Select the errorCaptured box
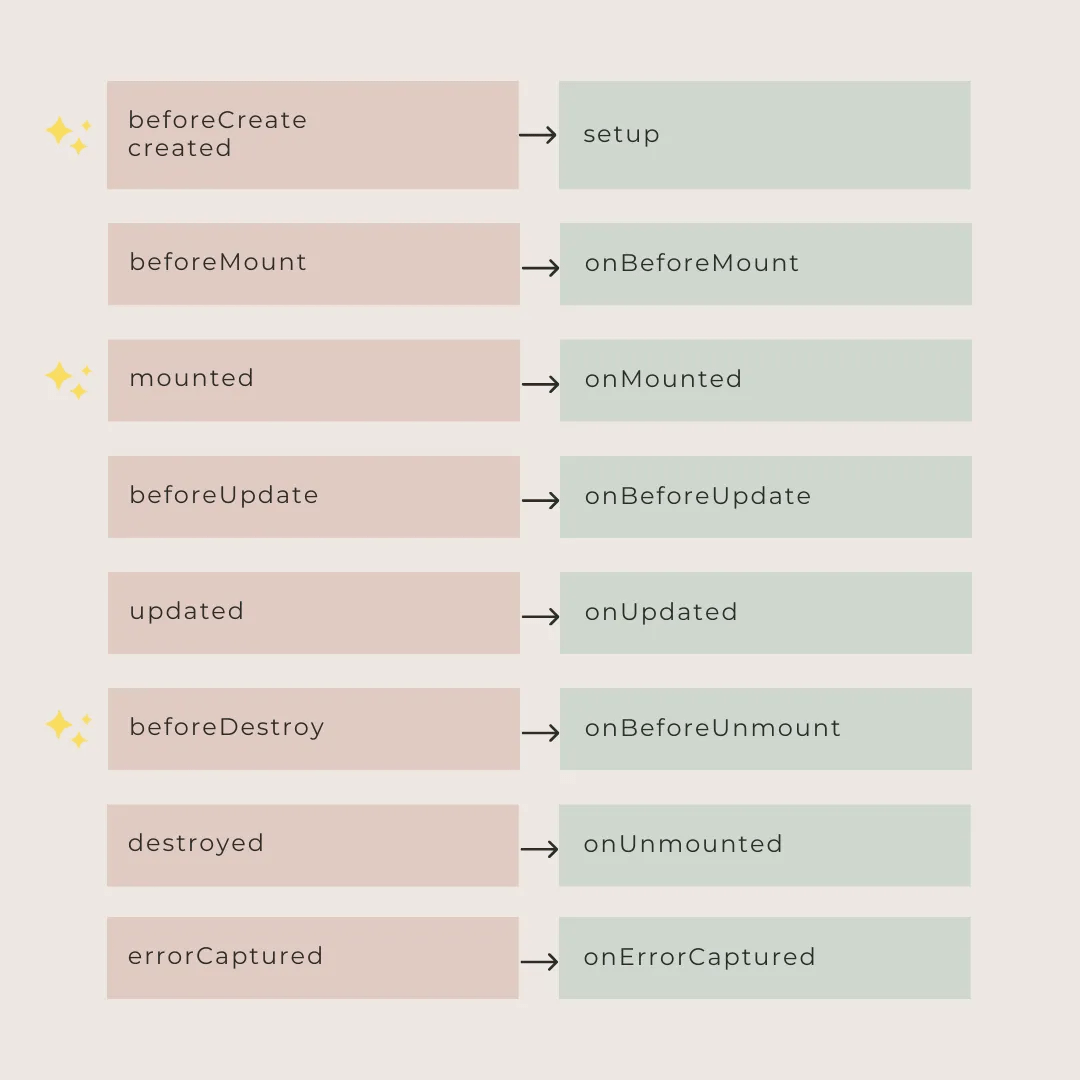This screenshot has width=1080, height=1080. coord(313,958)
